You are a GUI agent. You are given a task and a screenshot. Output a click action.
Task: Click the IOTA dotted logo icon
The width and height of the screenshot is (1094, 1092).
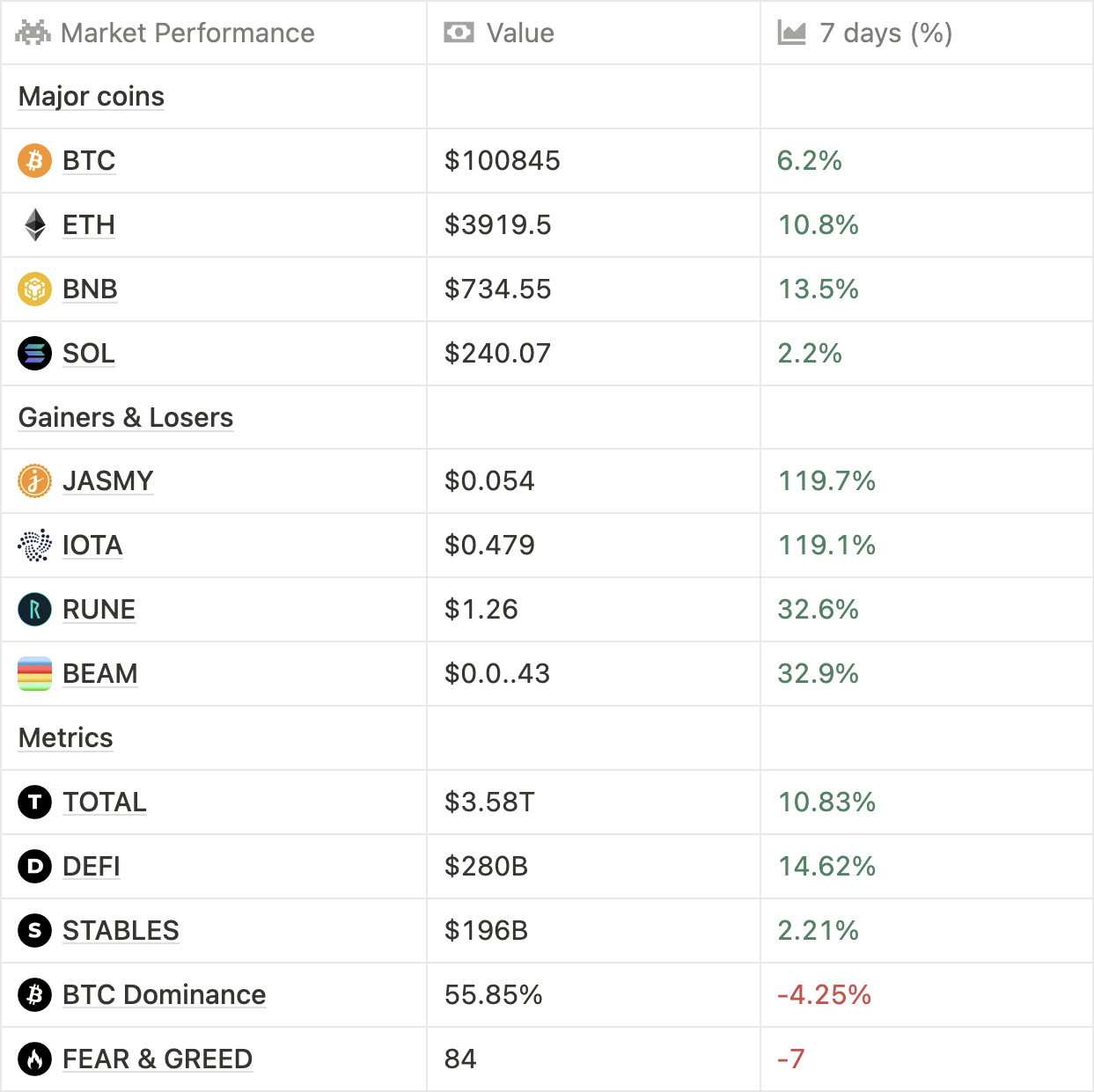pyautogui.click(x=35, y=546)
